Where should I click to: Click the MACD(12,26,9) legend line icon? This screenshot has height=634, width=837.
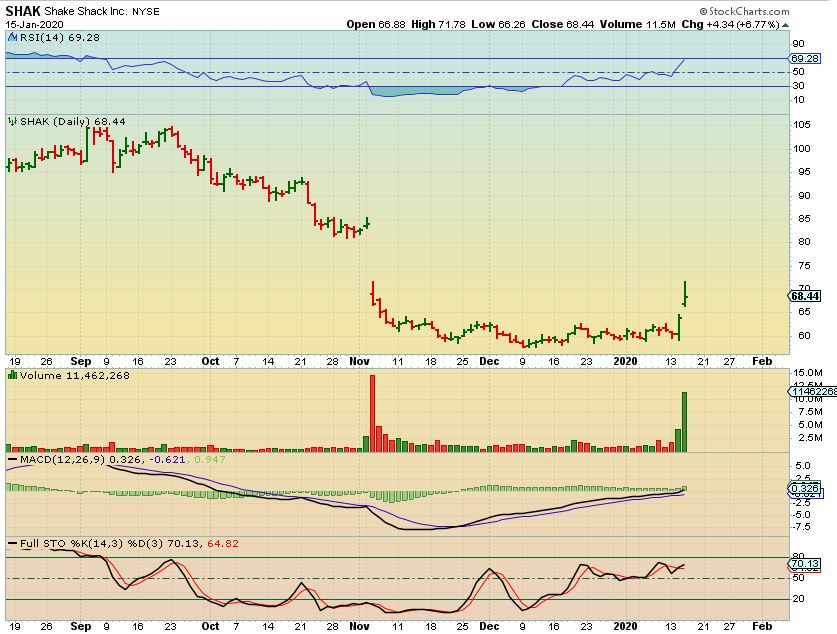coord(10,457)
